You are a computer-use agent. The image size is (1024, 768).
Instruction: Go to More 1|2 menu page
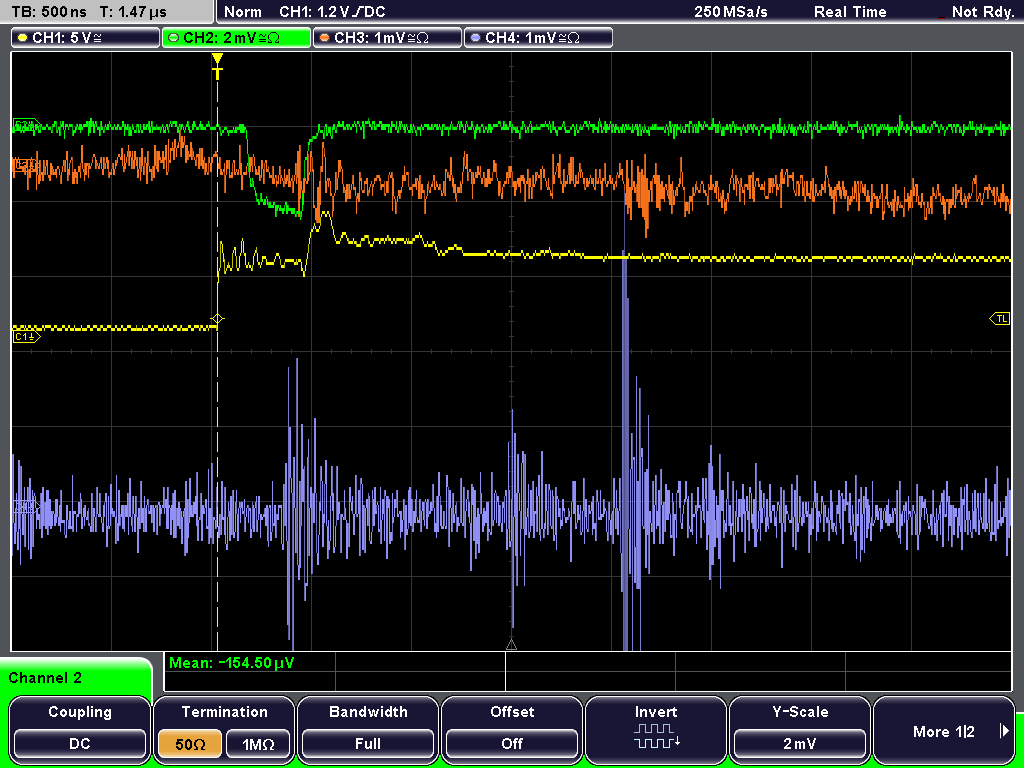click(943, 731)
